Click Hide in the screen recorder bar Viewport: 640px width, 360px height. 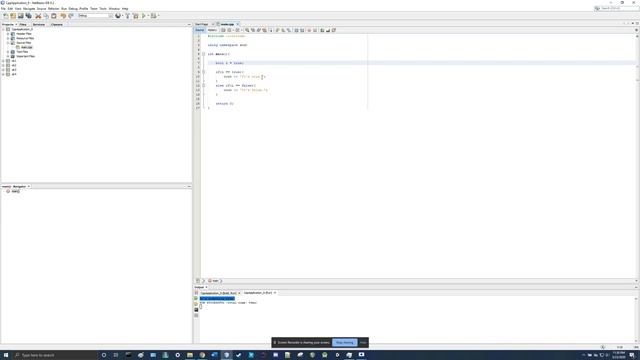363,342
